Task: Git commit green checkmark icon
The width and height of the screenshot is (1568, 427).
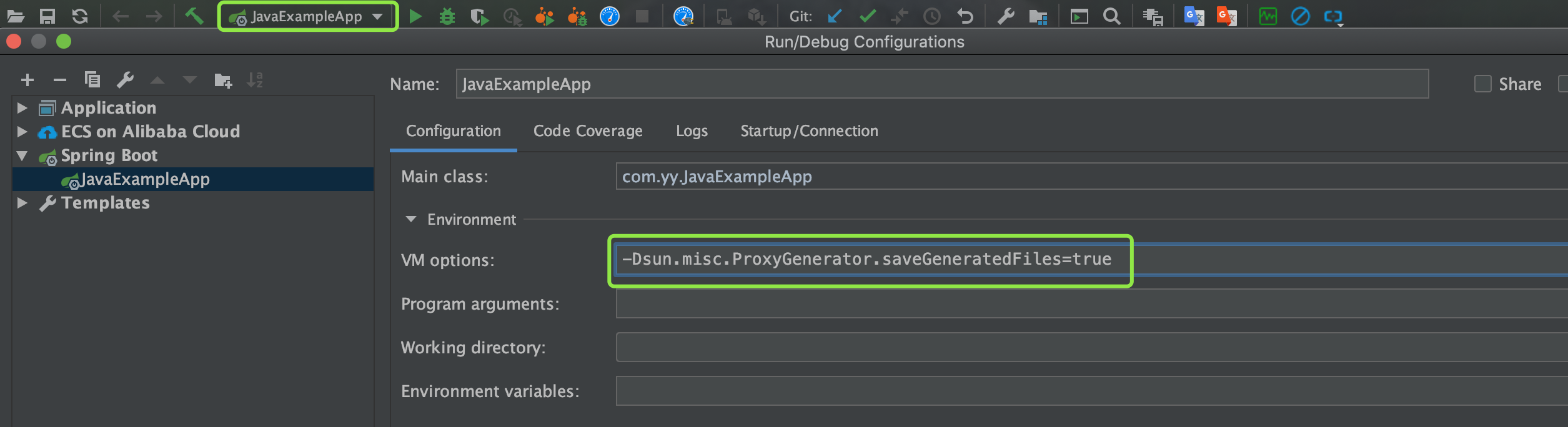Action: (x=868, y=16)
